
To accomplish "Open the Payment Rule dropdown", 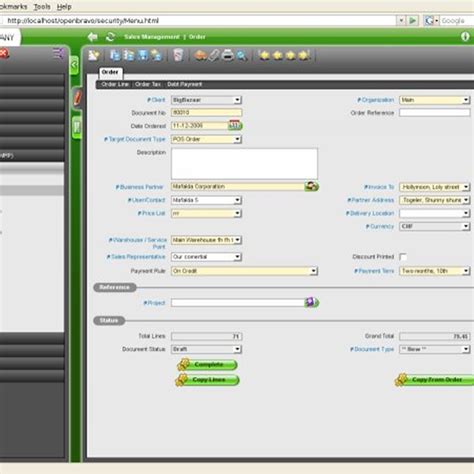I will 313,271.
